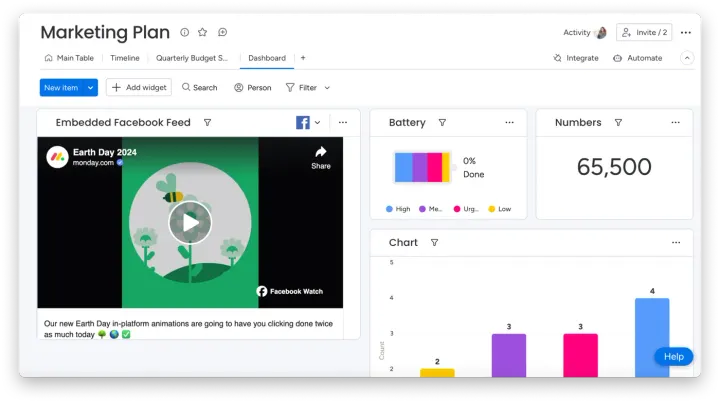Image resolution: width=720 pixels, height=402 pixels.
Task: Open Embedded Facebook Feed widget options menu
Action: coord(343,123)
